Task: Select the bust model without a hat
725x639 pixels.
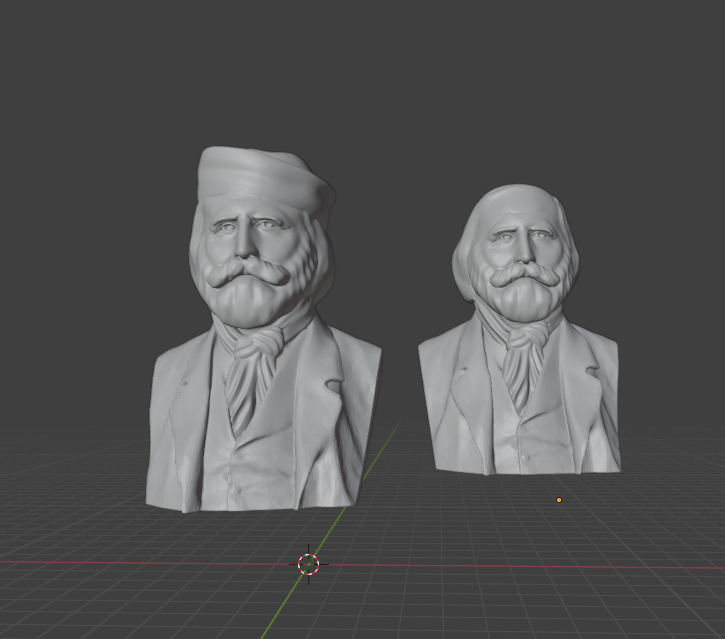Action: click(x=519, y=329)
